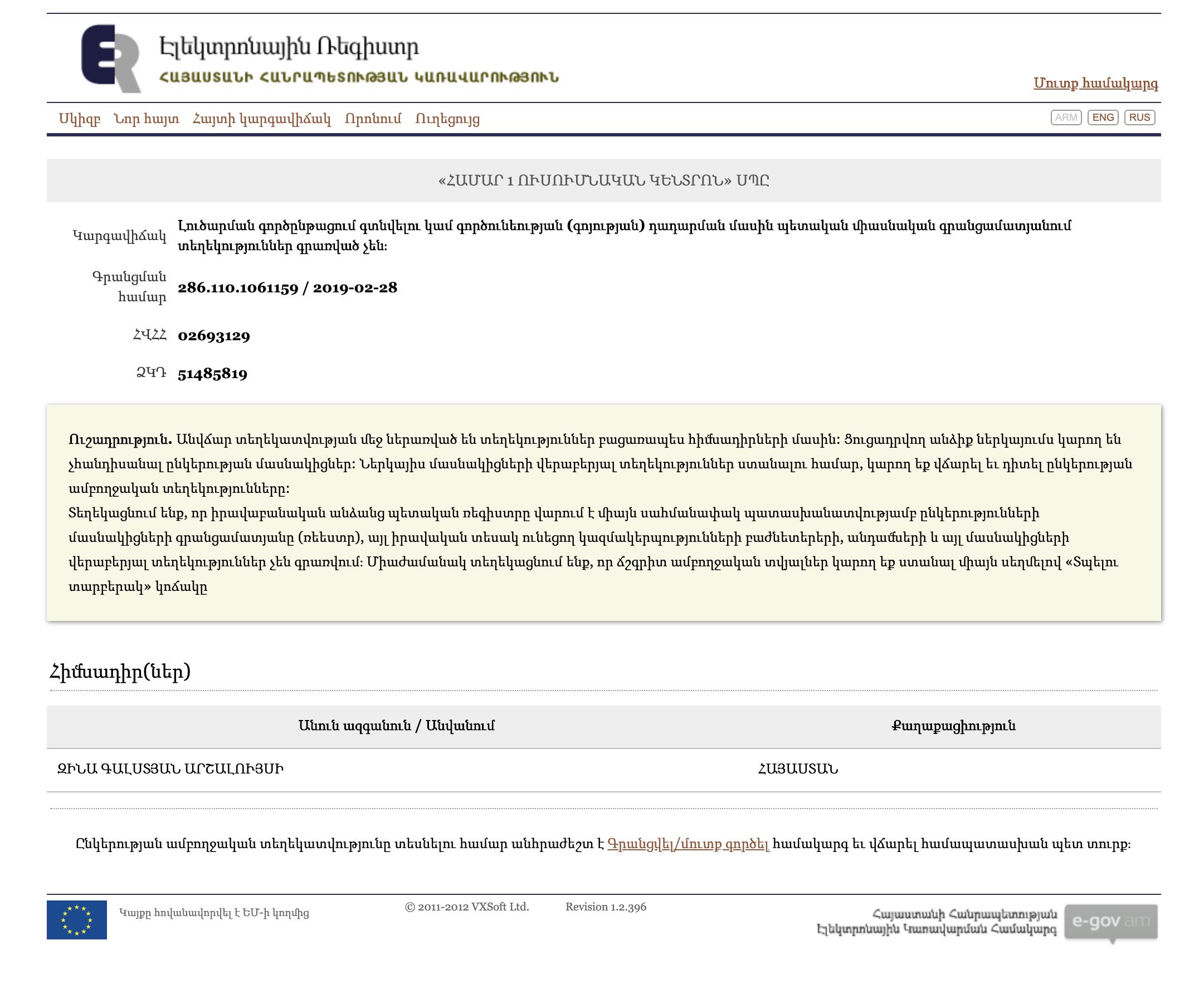This screenshot has width=1204, height=989.
Task: Click Էլեկտրոնային Կառավարման Համակարգ footer text
Action: tap(937, 930)
